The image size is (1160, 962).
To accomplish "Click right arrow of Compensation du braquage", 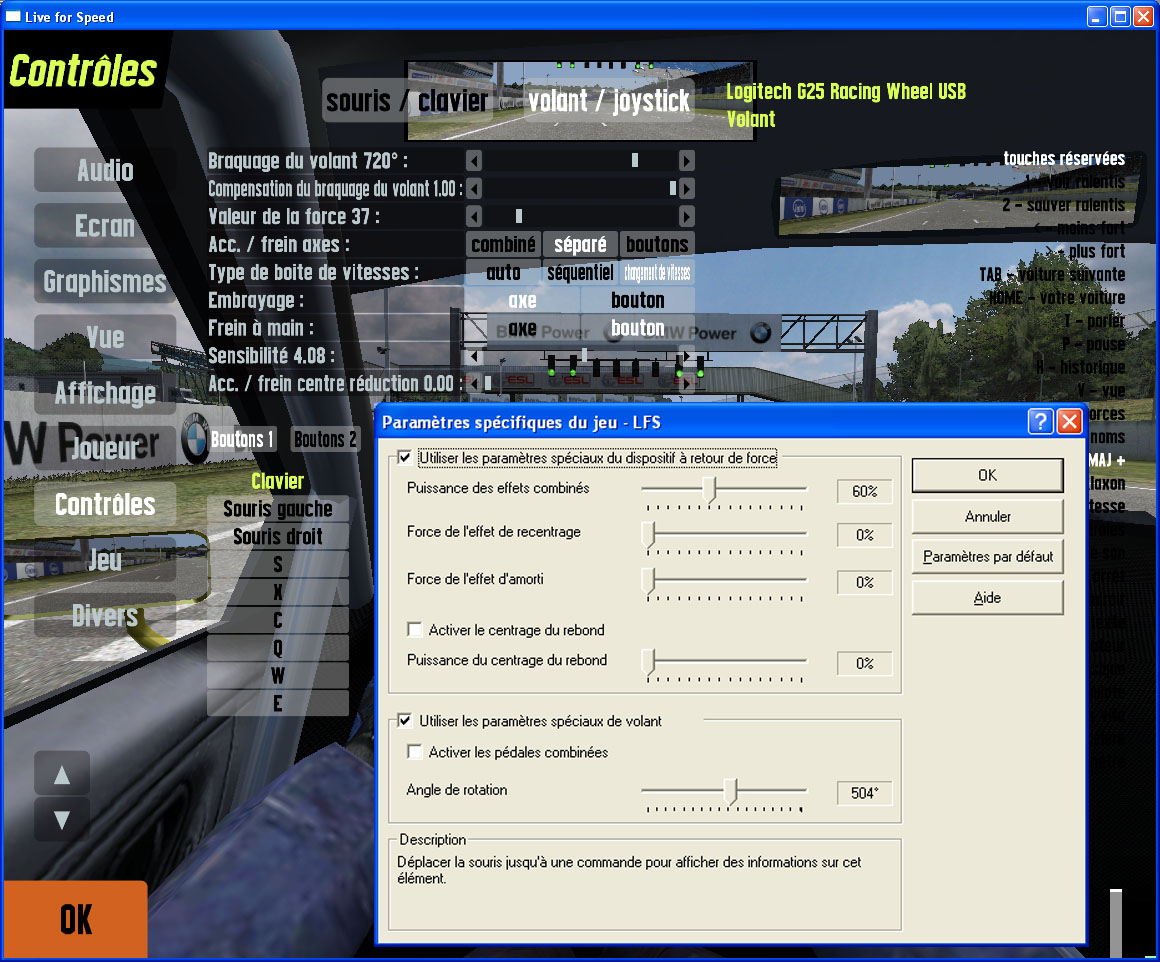I will (x=687, y=189).
